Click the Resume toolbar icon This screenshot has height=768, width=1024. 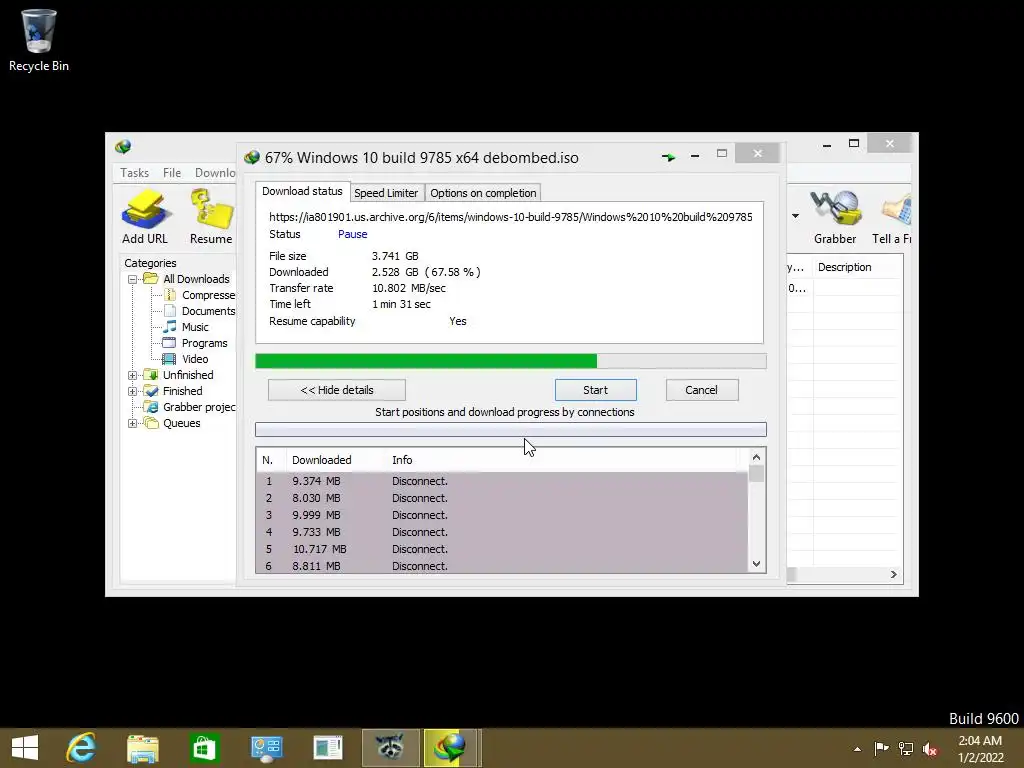pyautogui.click(x=212, y=209)
